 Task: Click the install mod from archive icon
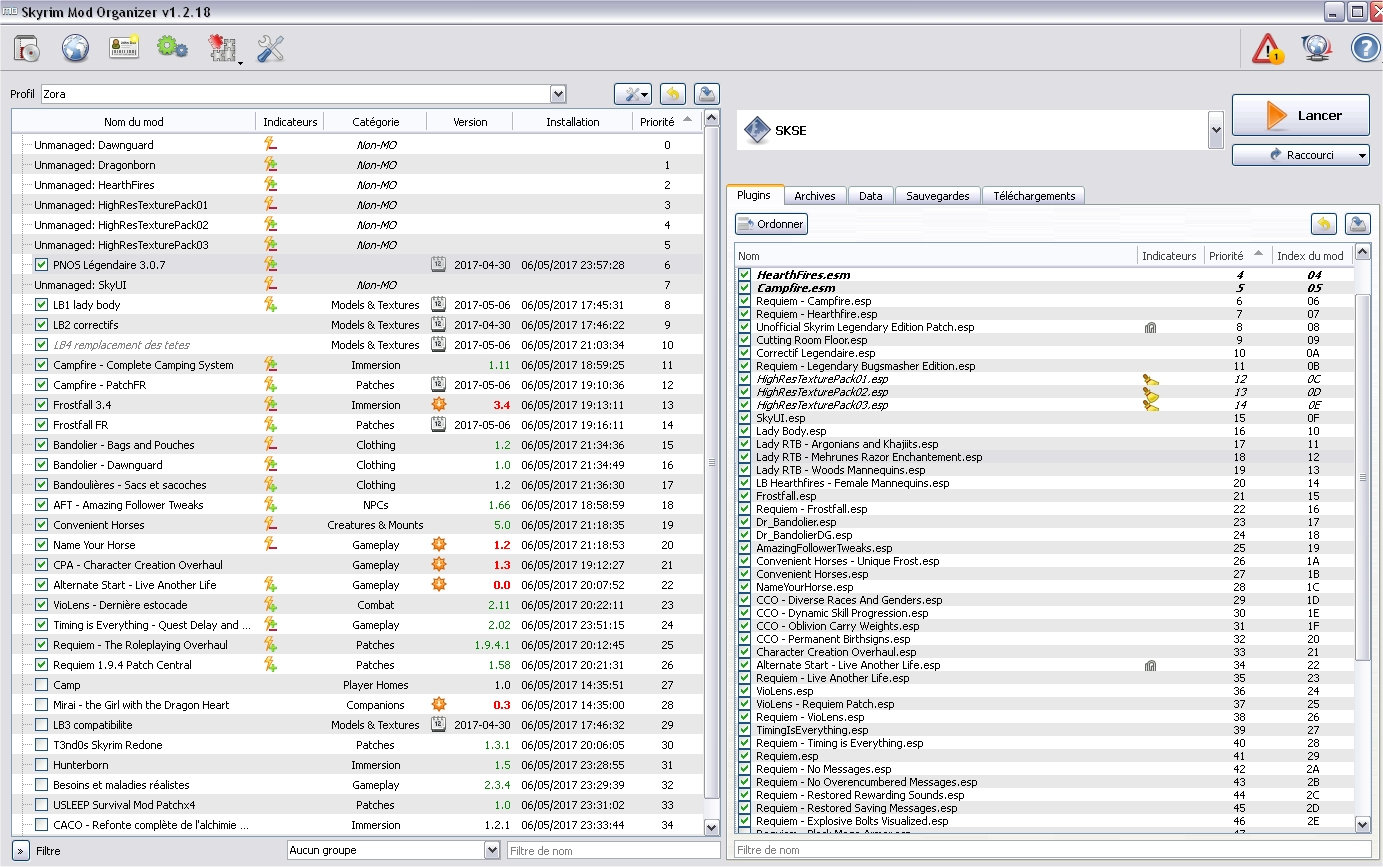coord(25,48)
